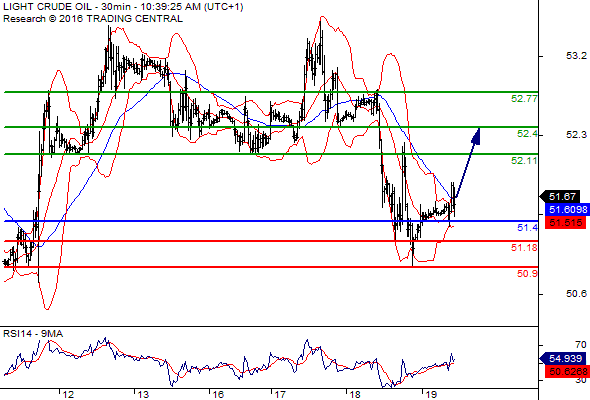Select the date 12 timeline marker
Screen dimensions: 590x400
(x=68, y=395)
